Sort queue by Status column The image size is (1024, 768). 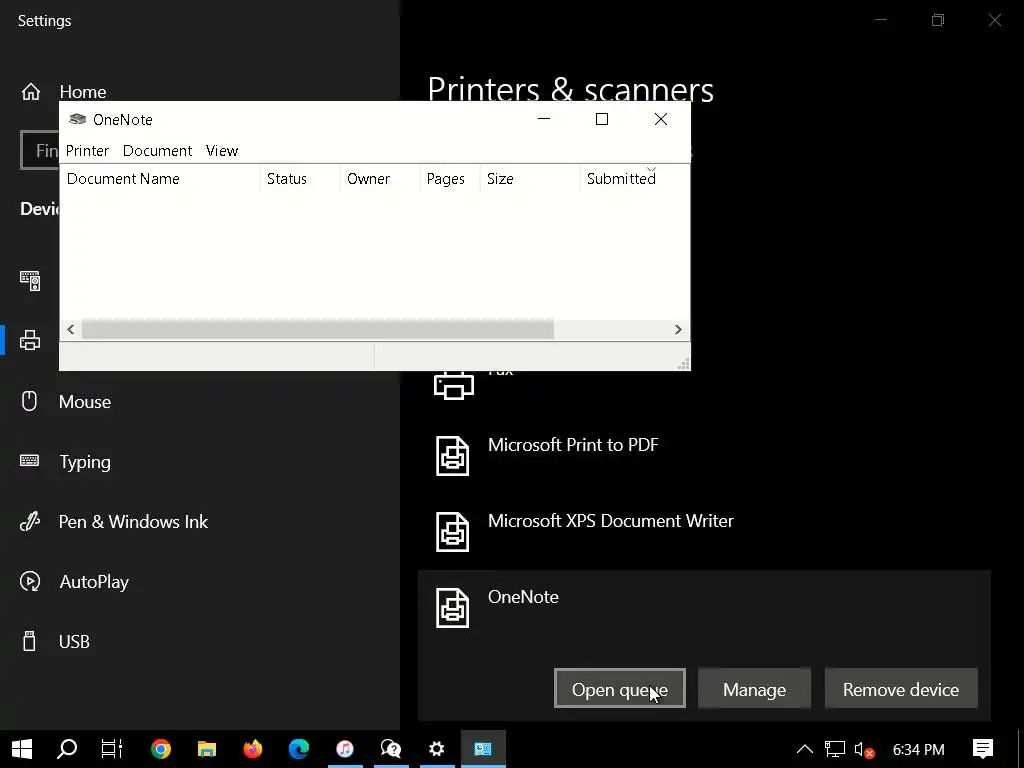pyautogui.click(x=300, y=179)
